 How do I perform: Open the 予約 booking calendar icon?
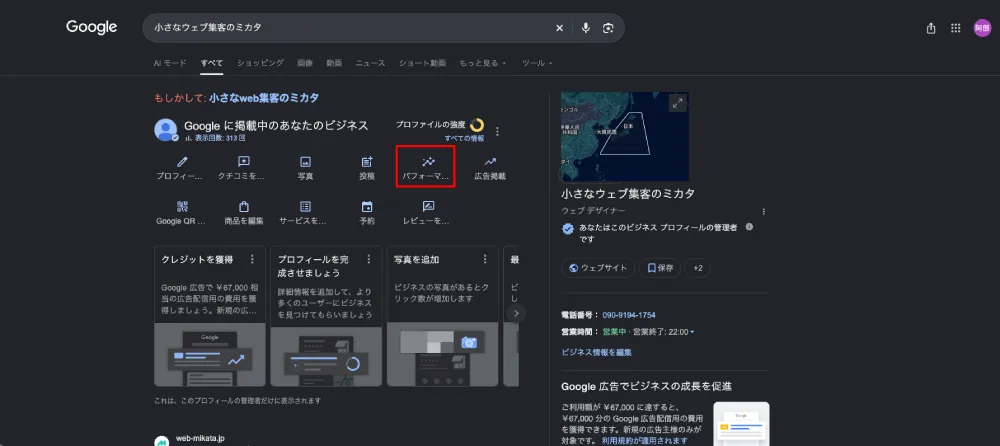click(367, 207)
